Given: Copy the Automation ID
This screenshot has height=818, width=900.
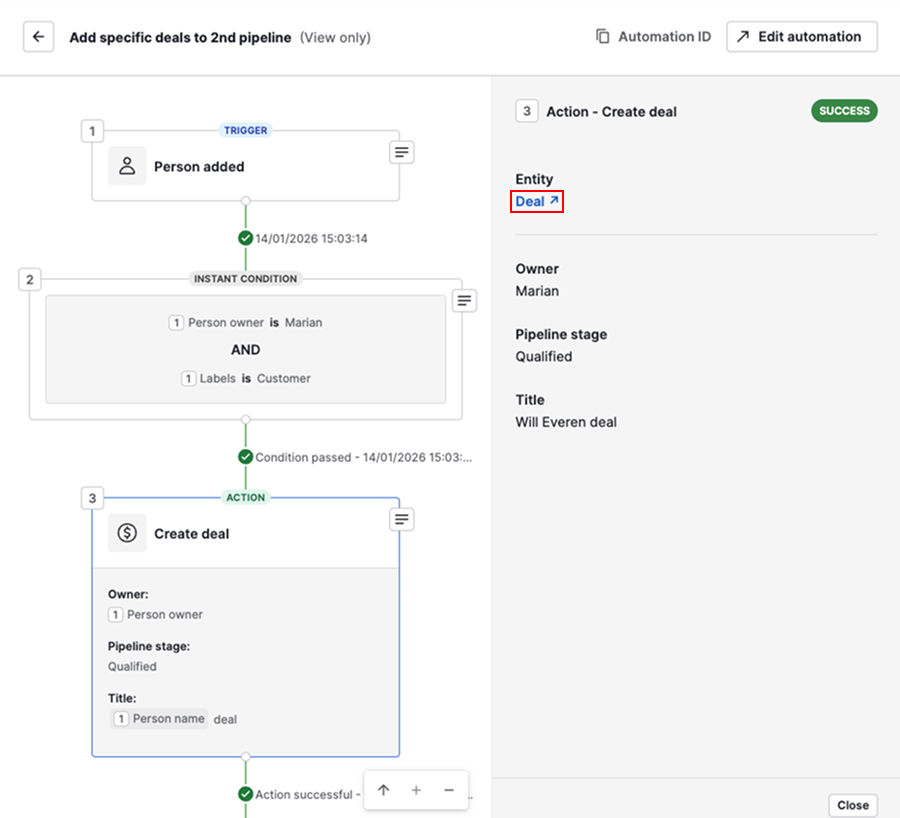Looking at the screenshot, I should click(653, 37).
